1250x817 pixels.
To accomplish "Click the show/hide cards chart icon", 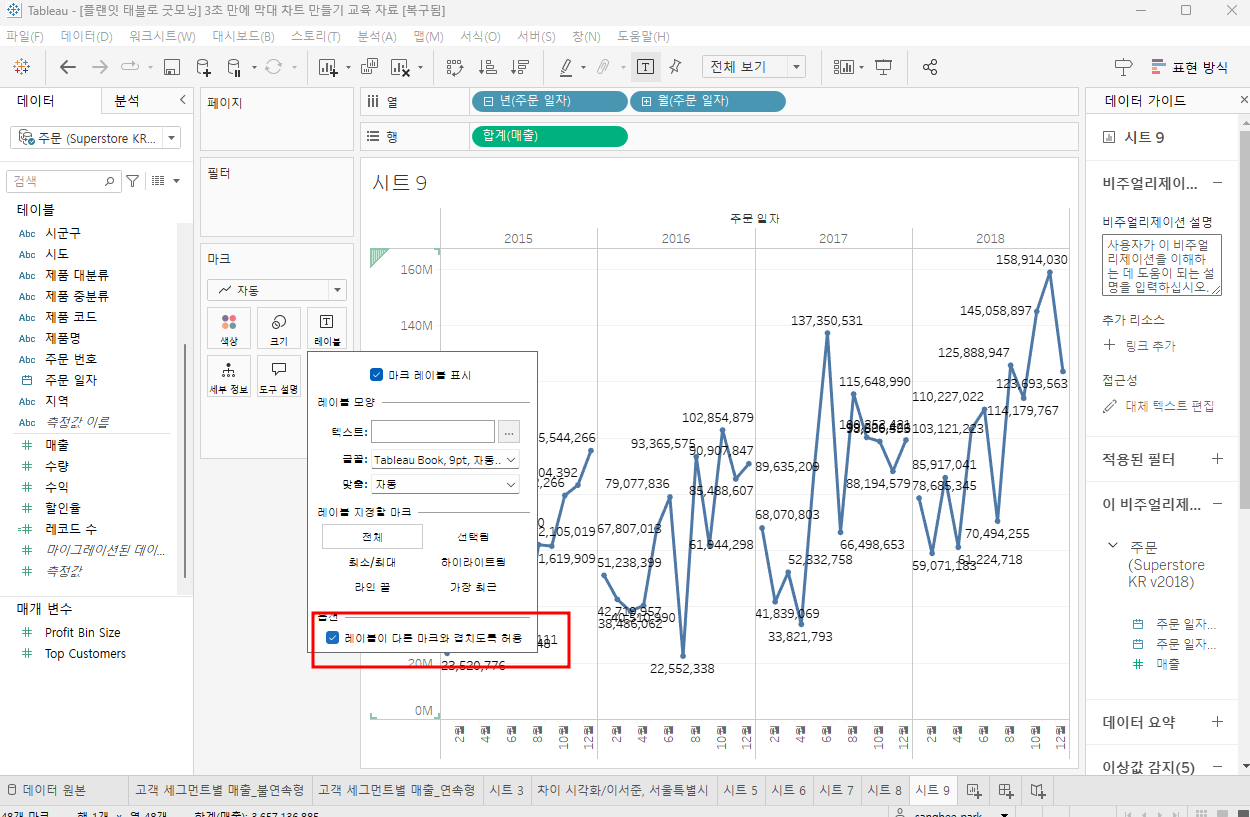I will coord(844,67).
